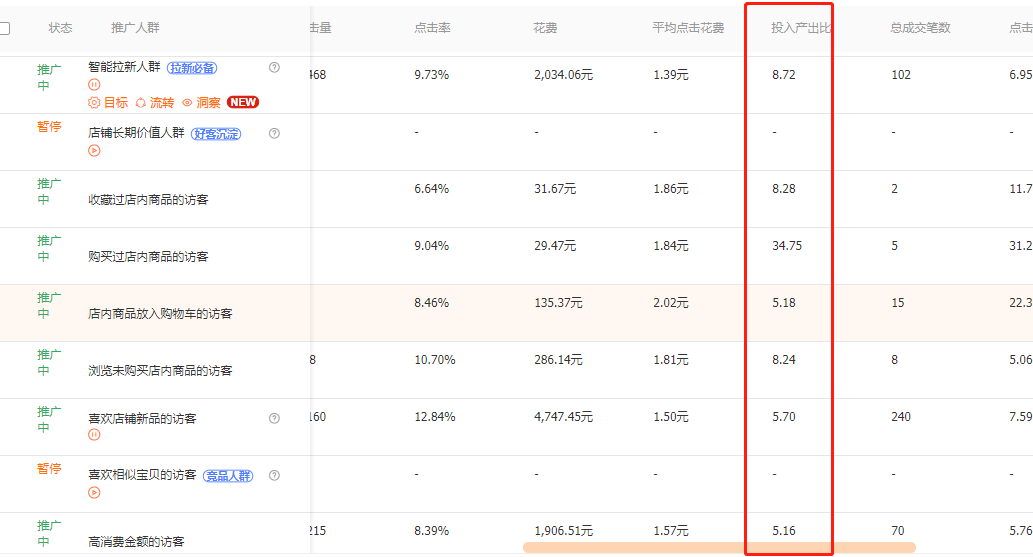Viewport: 1033px width, 557px height.
Task: Open 流转 under 智能拉新人群
Action: point(154,102)
